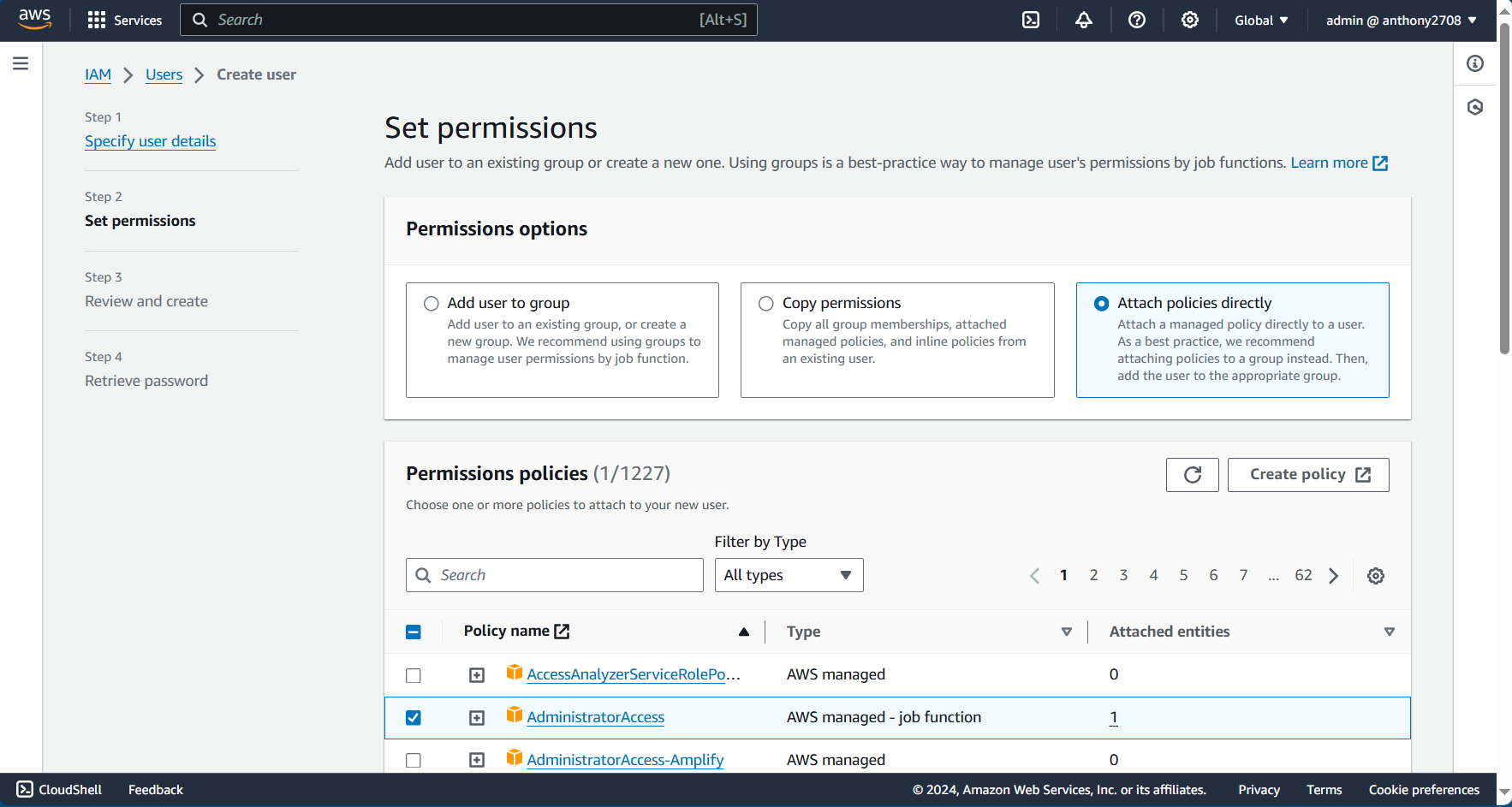Launch CloudShell from the top bar icon

[x=1031, y=20]
